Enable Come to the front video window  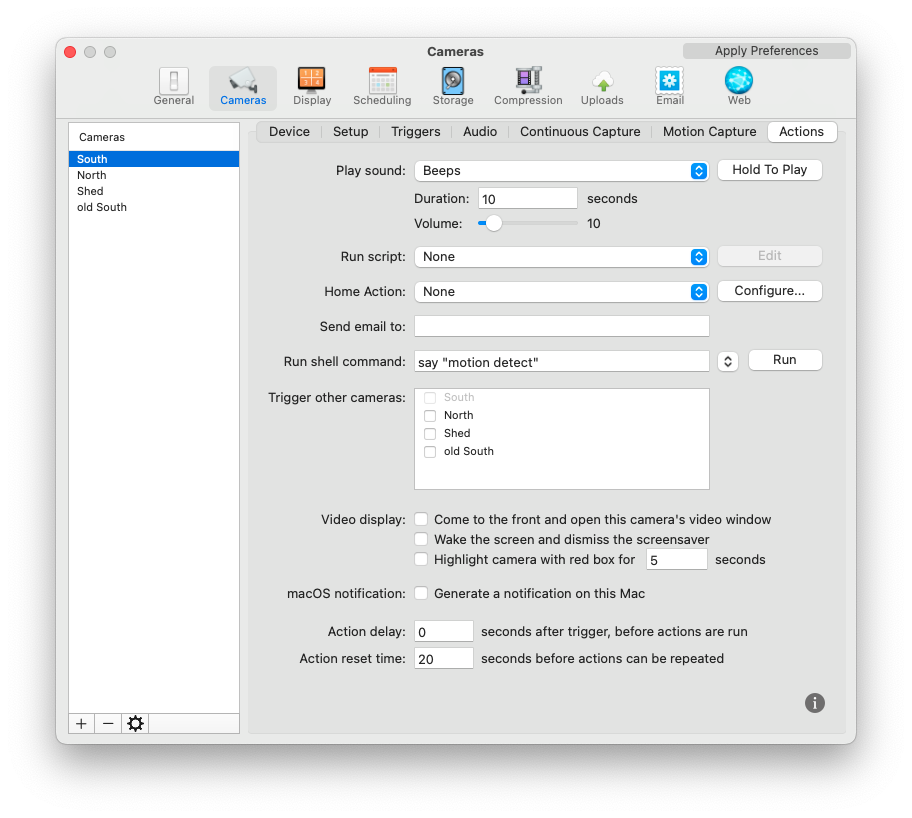(421, 519)
